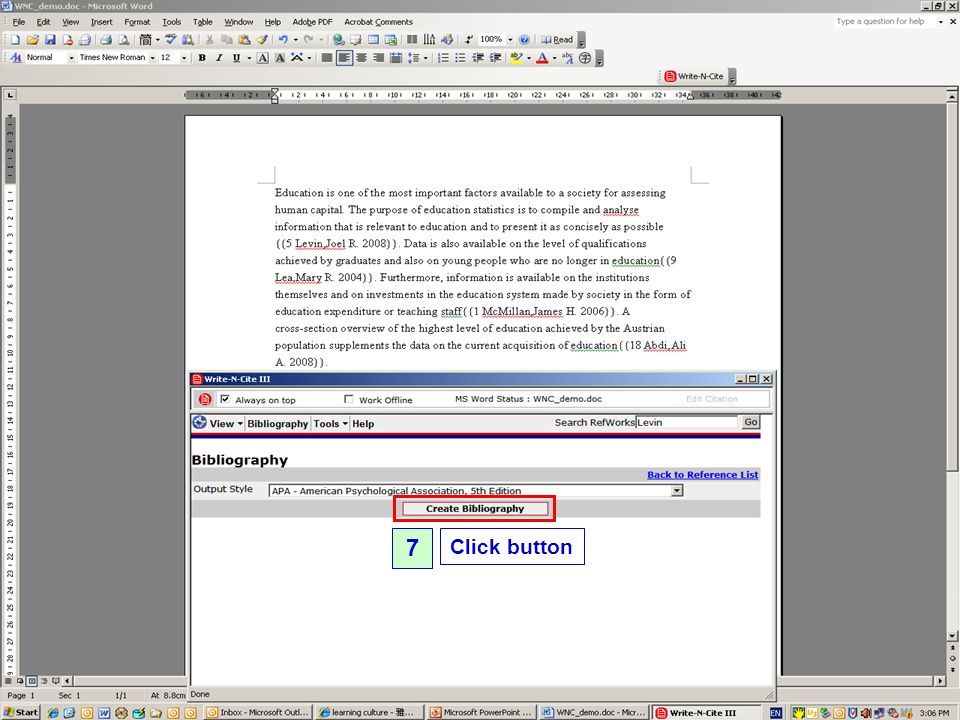Insert Hyperlink using the globe icon

(x=338, y=40)
